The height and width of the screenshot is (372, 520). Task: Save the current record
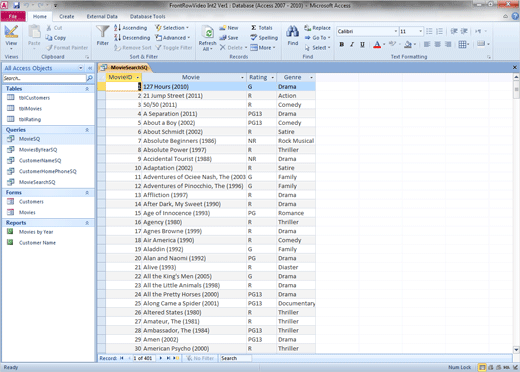click(x=229, y=38)
